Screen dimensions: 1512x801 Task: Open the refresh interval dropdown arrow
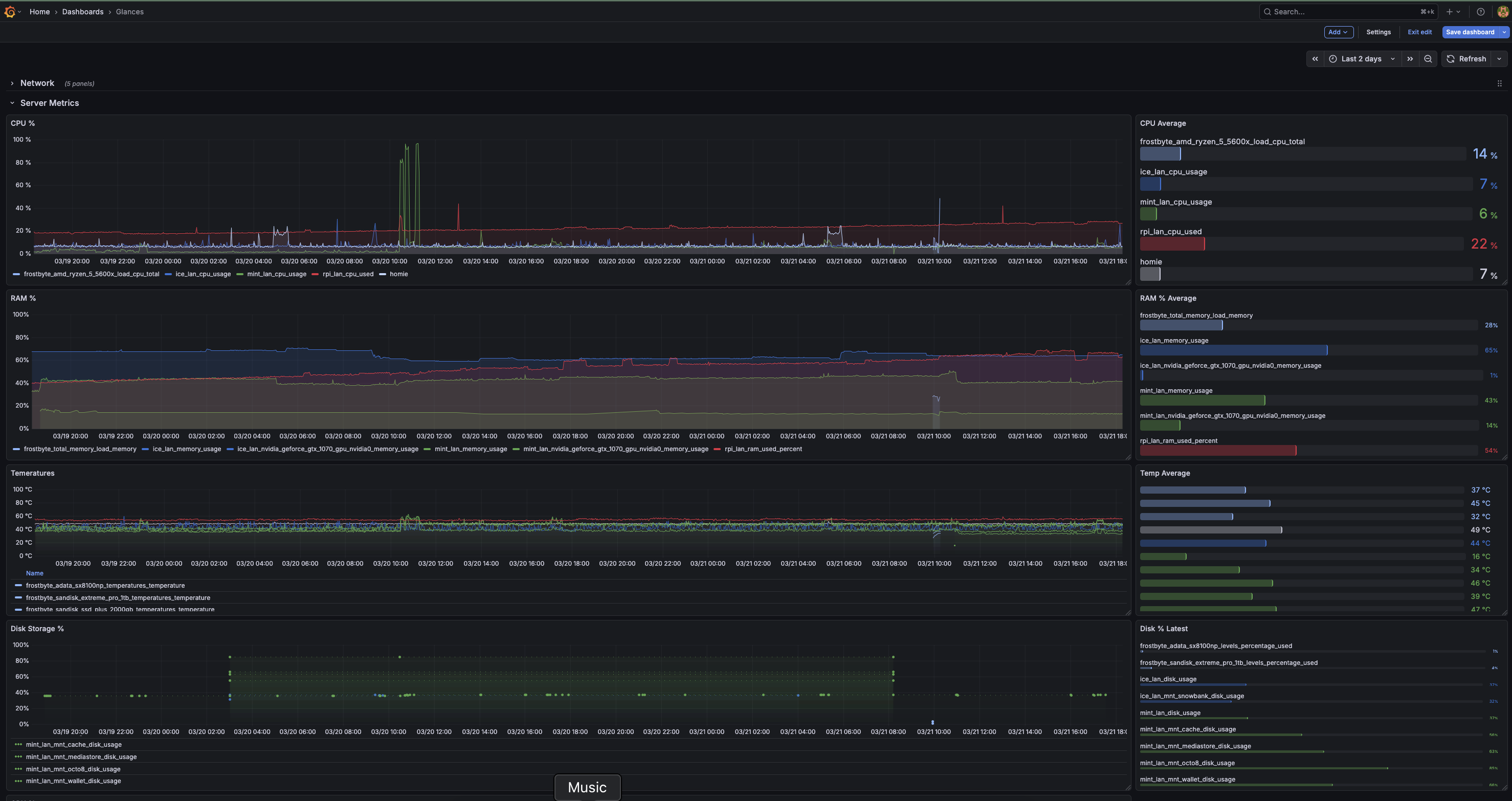(x=1499, y=59)
